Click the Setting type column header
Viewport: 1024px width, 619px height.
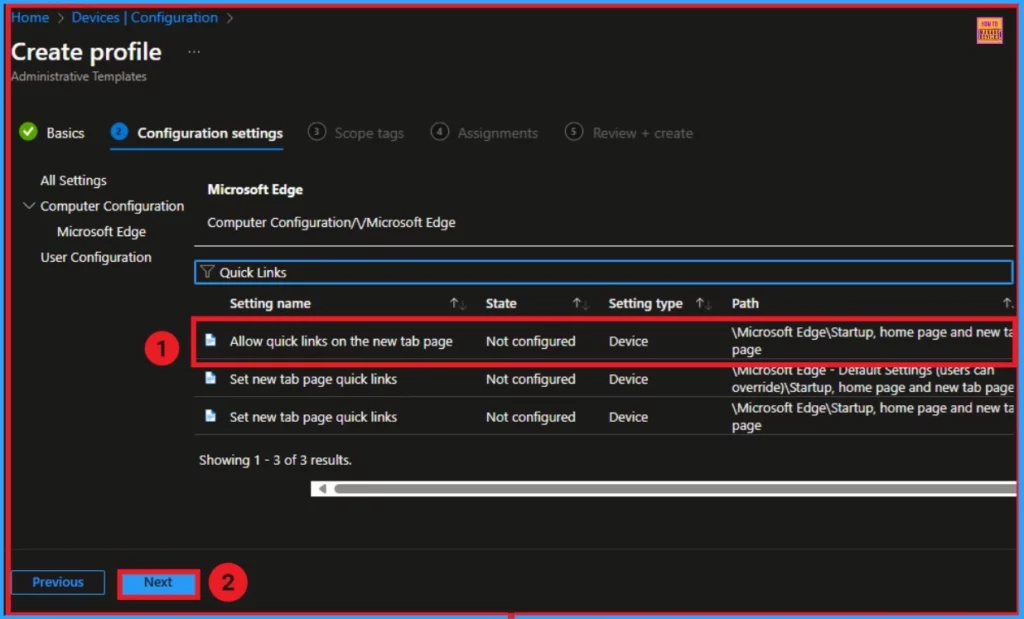(645, 304)
